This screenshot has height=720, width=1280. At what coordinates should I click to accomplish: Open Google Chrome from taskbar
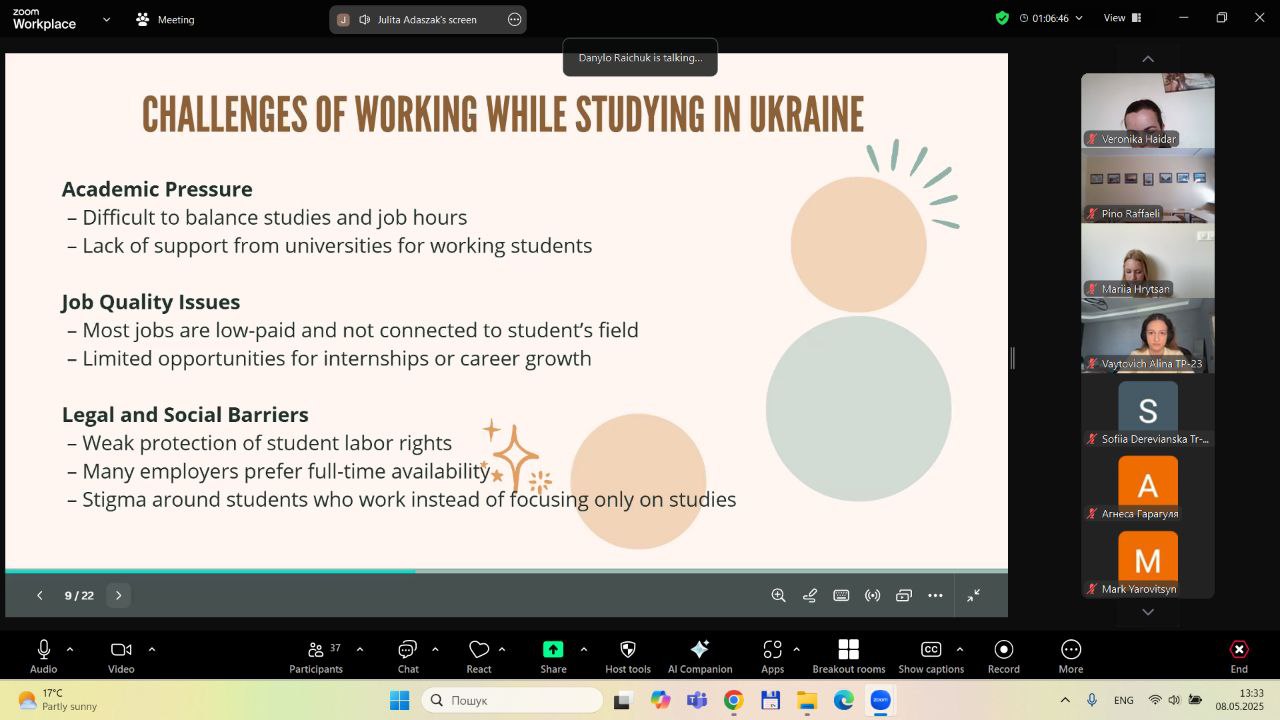[x=734, y=700]
